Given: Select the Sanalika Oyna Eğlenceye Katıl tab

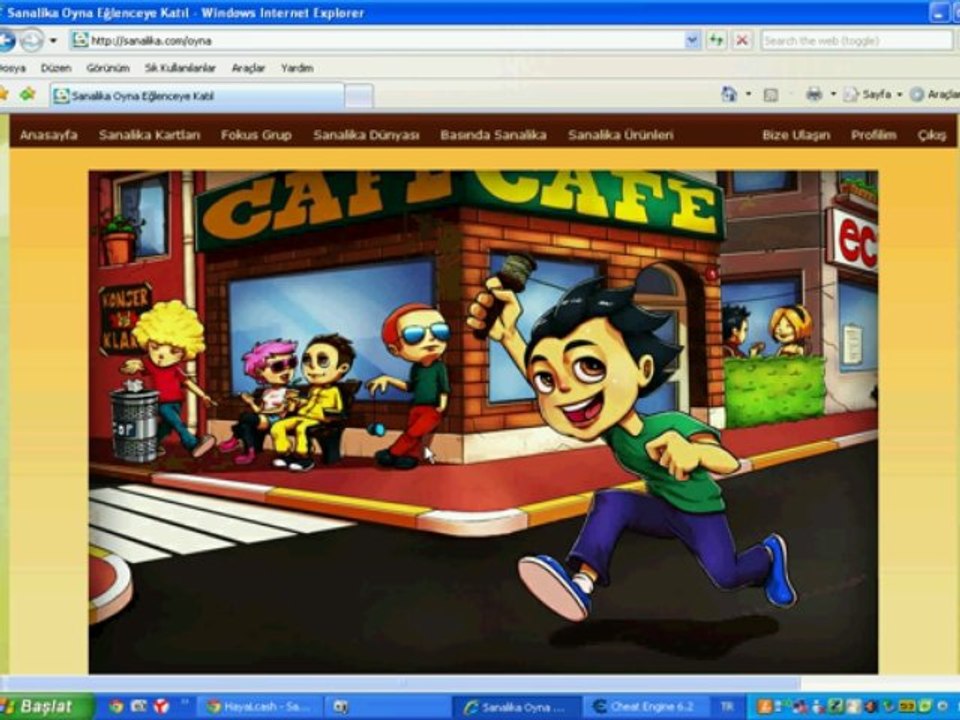Looking at the screenshot, I should point(196,96).
